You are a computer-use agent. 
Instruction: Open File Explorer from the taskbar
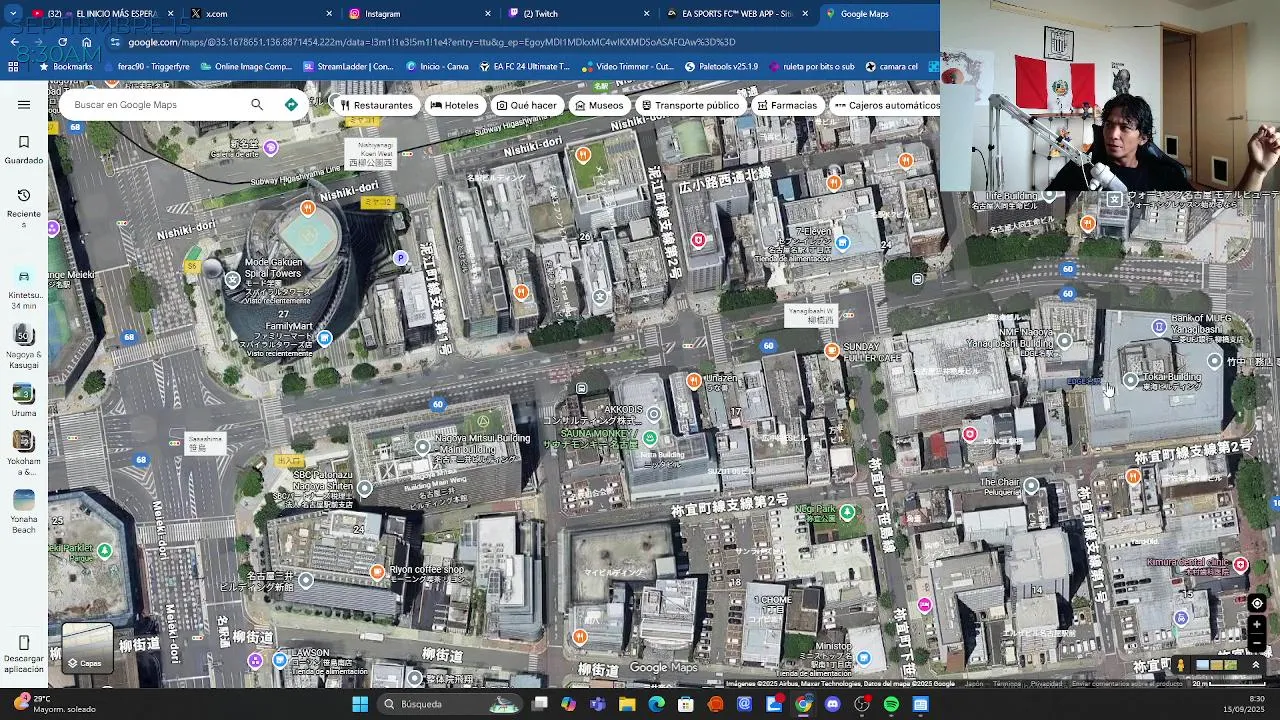tap(627, 704)
